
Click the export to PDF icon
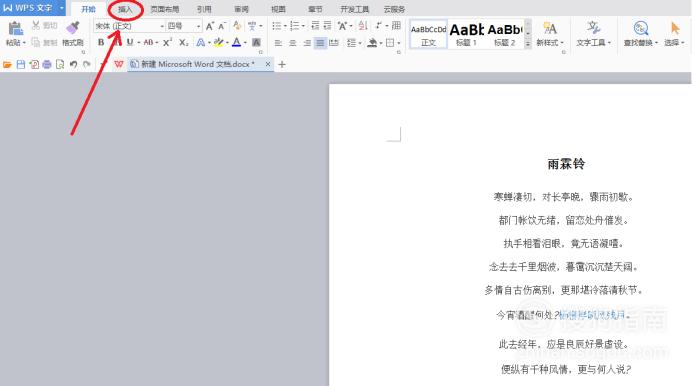[x=34, y=64]
